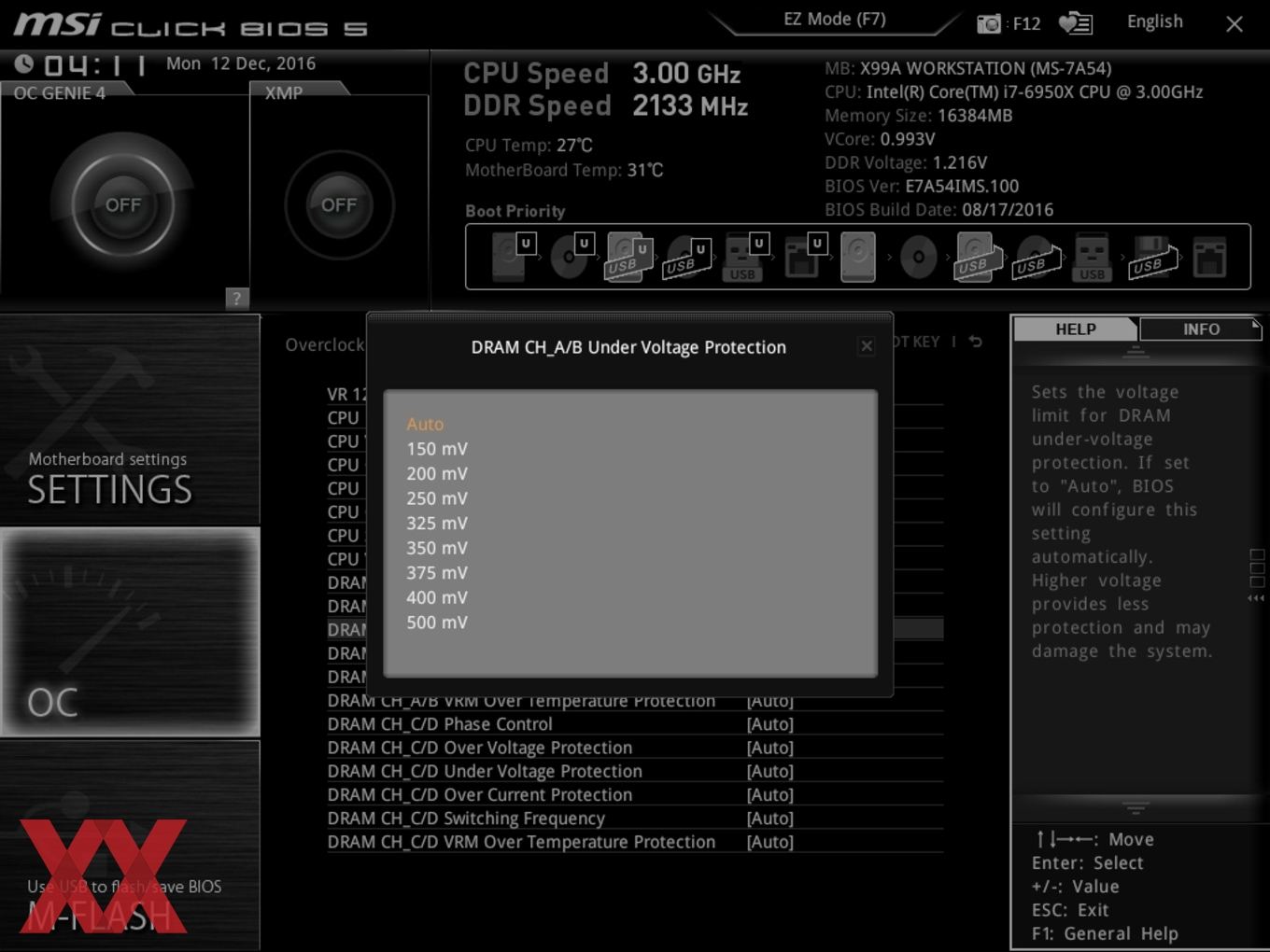Viewport: 1270px width, 952px height.
Task: Select the DRAM CH_C/D Switching Frequency row
Action: coord(635,819)
